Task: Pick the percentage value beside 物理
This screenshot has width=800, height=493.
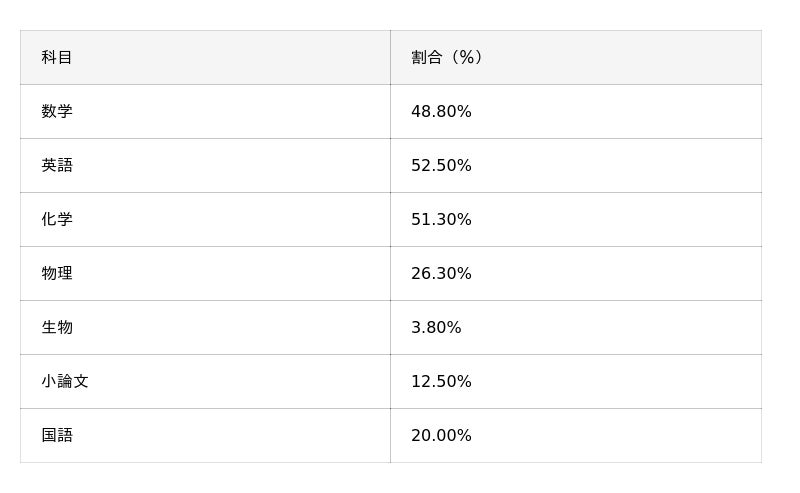Action: (441, 274)
